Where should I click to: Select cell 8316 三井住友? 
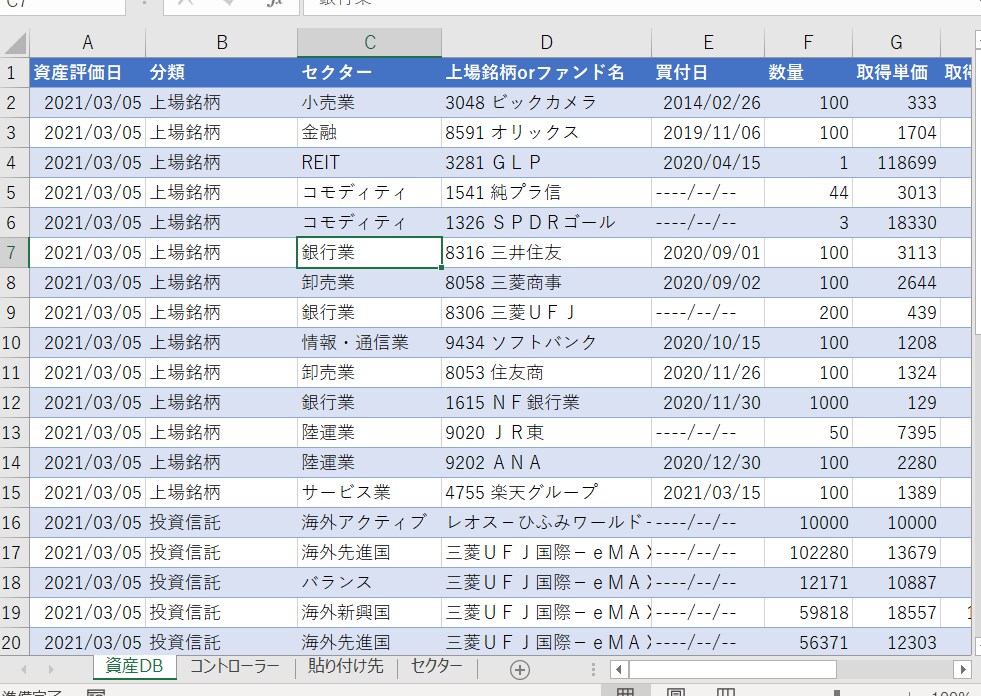click(x=546, y=253)
